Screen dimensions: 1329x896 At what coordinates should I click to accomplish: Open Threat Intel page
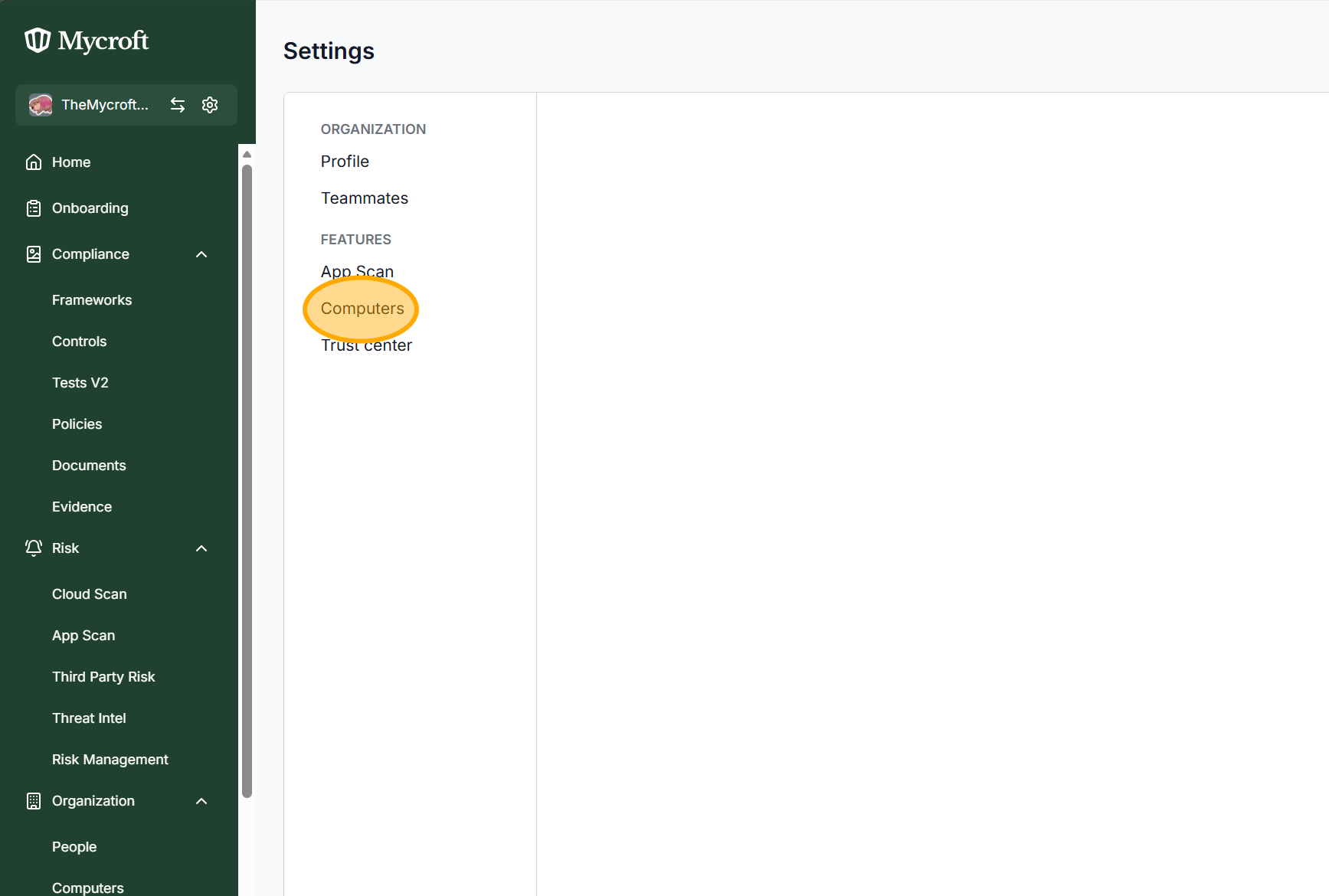(89, 718)
